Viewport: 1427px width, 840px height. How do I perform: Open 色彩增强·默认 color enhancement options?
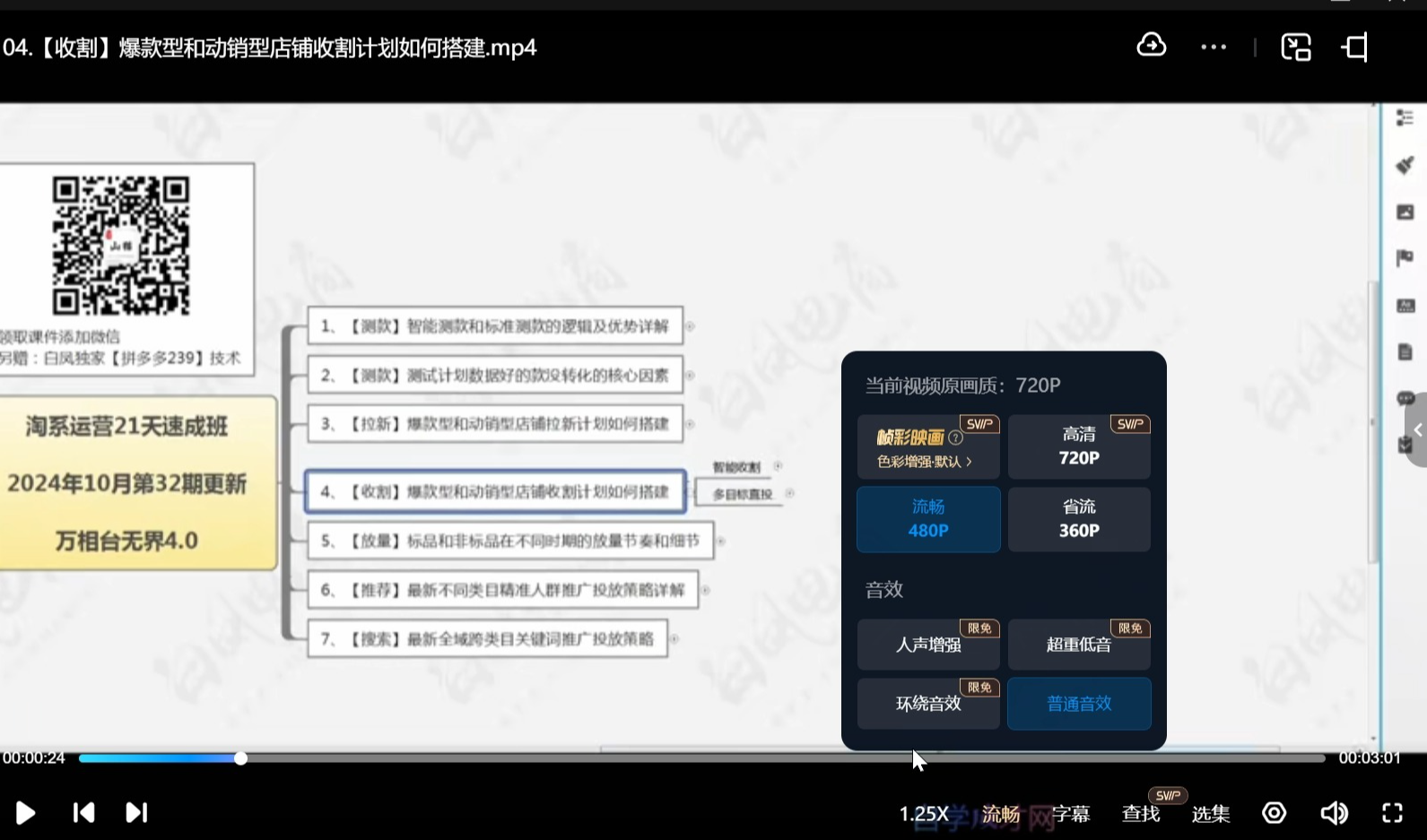click(924, 462)
